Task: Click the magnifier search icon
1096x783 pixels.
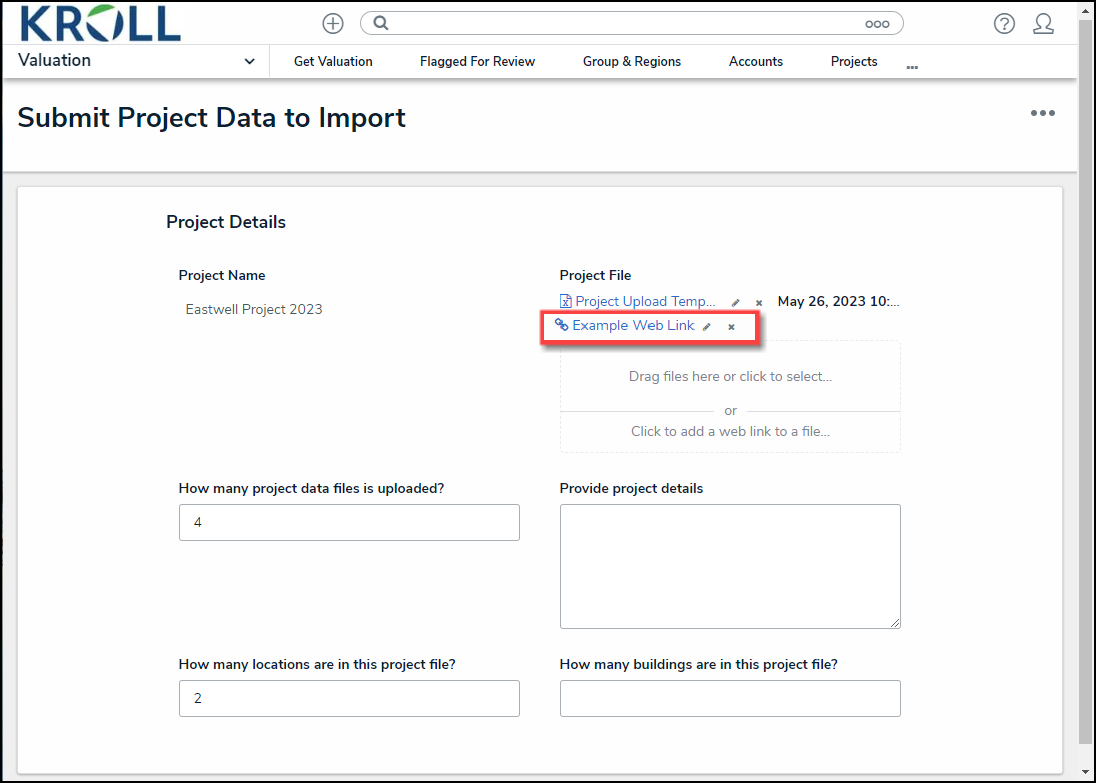Action: point(380,23)
